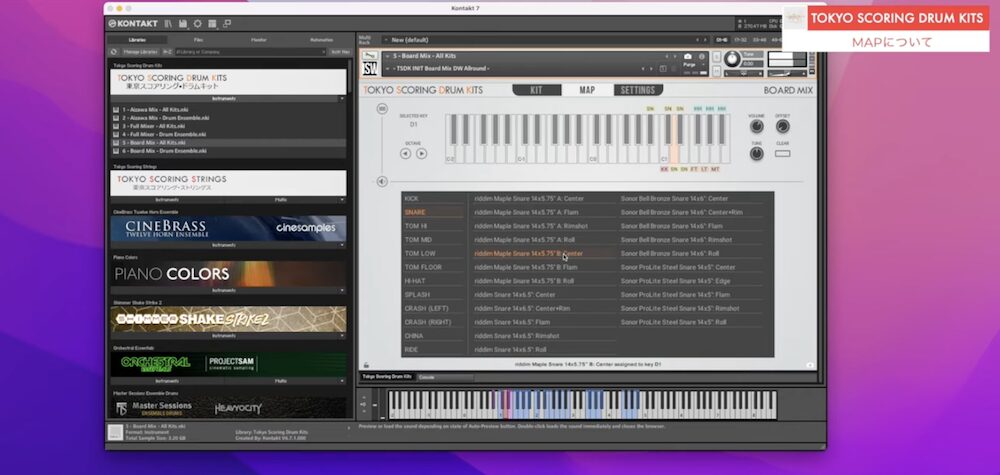Click the ISW instrument logo thumbnail
This screenshot has height=475, width=1000.
point(369,69)
